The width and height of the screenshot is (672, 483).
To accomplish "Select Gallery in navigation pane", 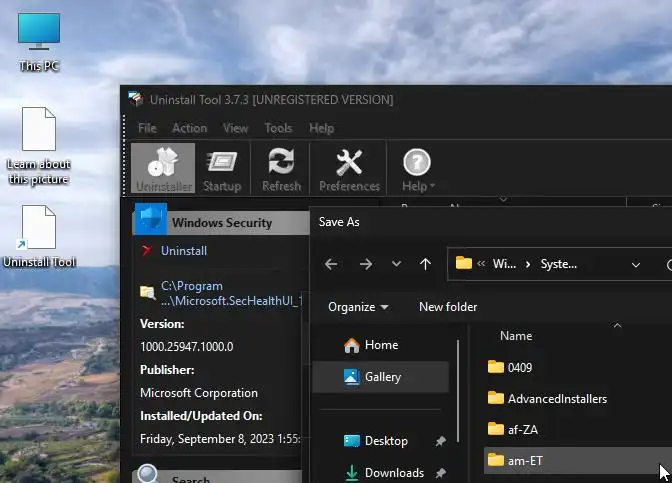I will tap(380, 377).
